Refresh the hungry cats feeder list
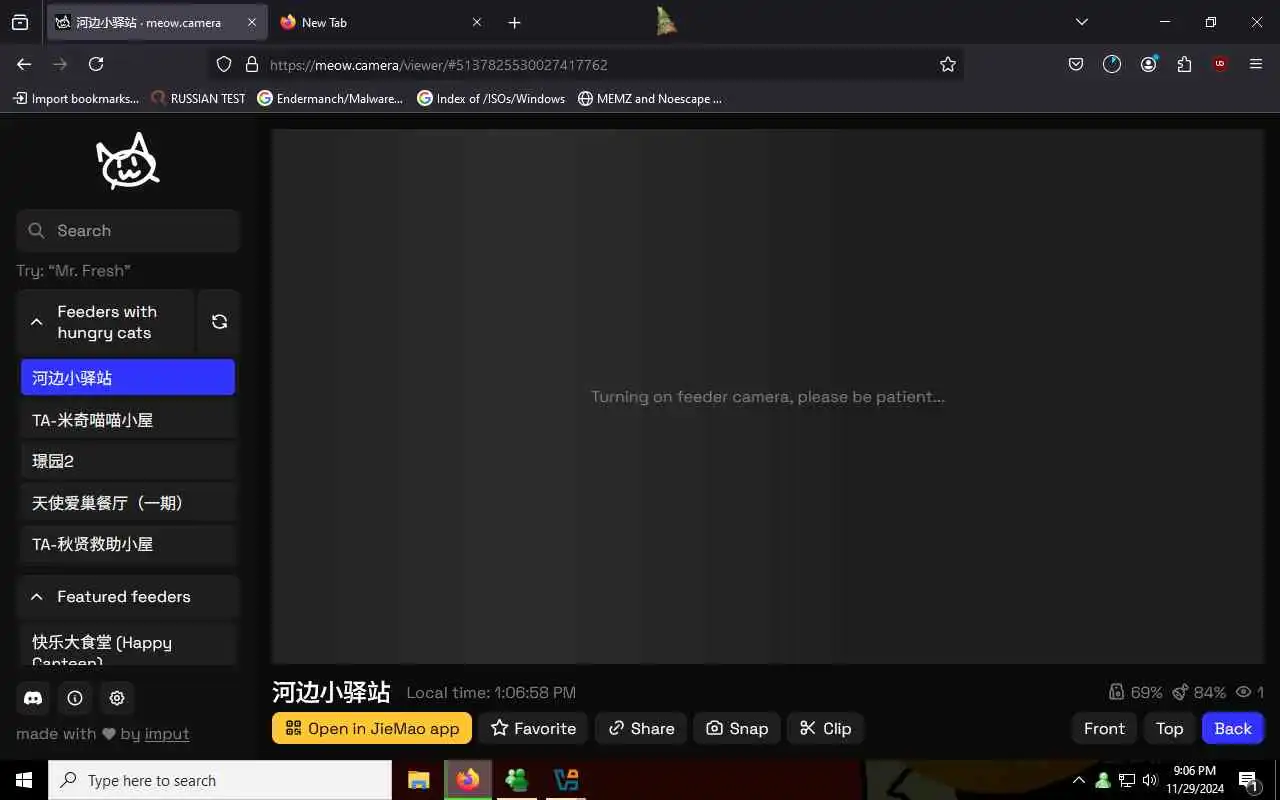1280x800 pixels. pyautogui.click(x=219, y=322)
